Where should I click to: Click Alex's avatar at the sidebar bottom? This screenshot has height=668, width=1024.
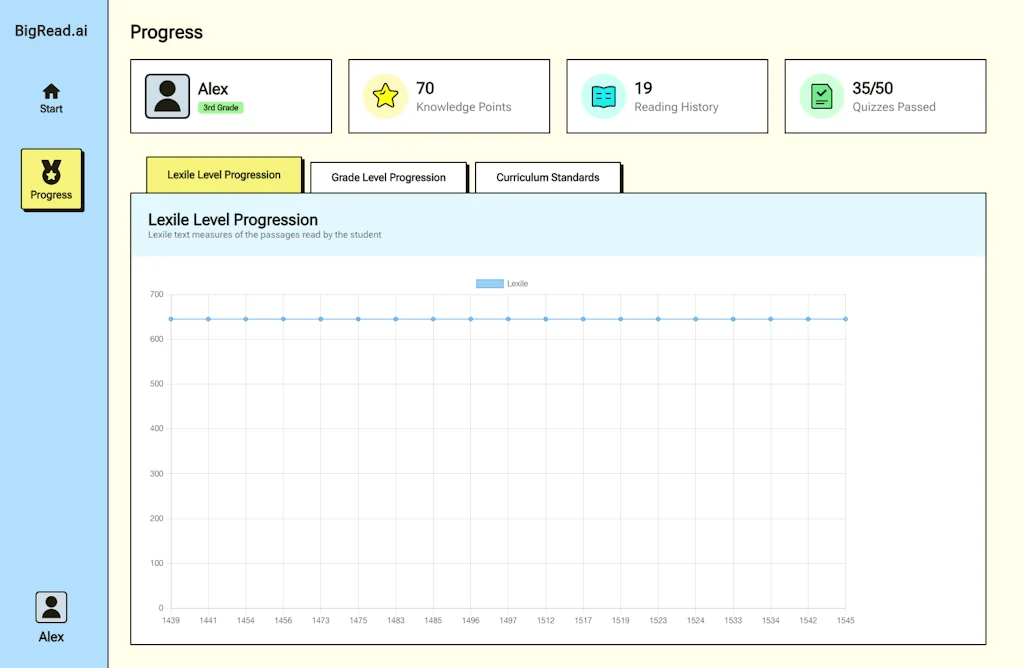tap(50, 606)
